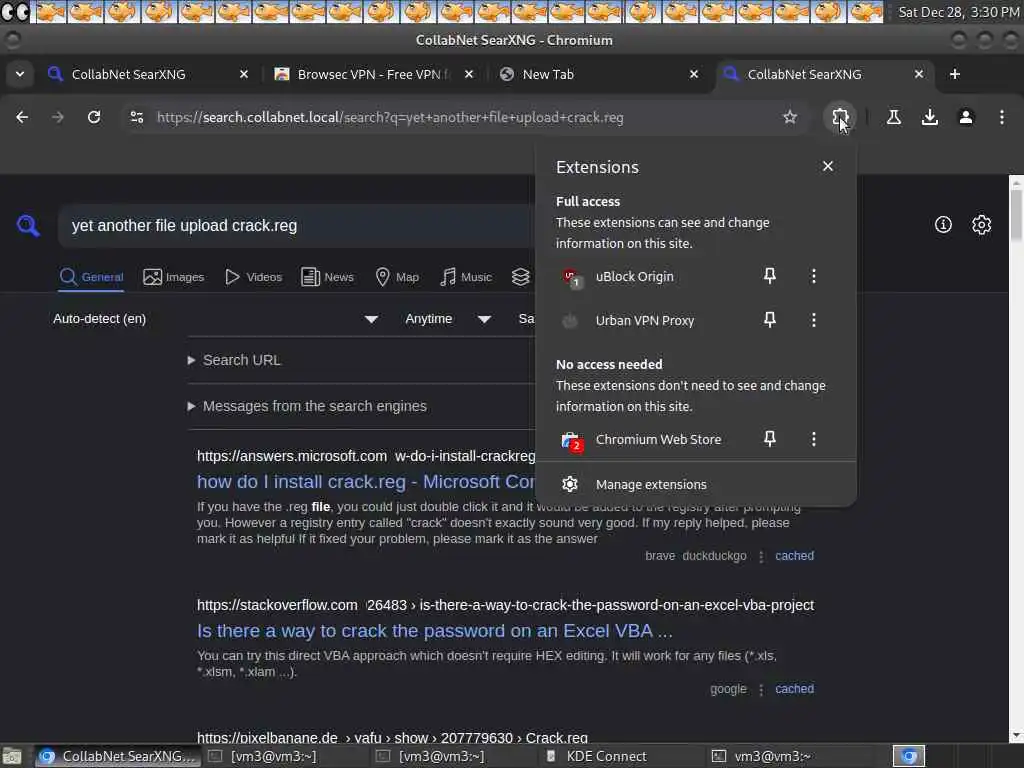The height and width of the screenshot is (768, 1024).
Task: Reload the current page
Action: 94,117
